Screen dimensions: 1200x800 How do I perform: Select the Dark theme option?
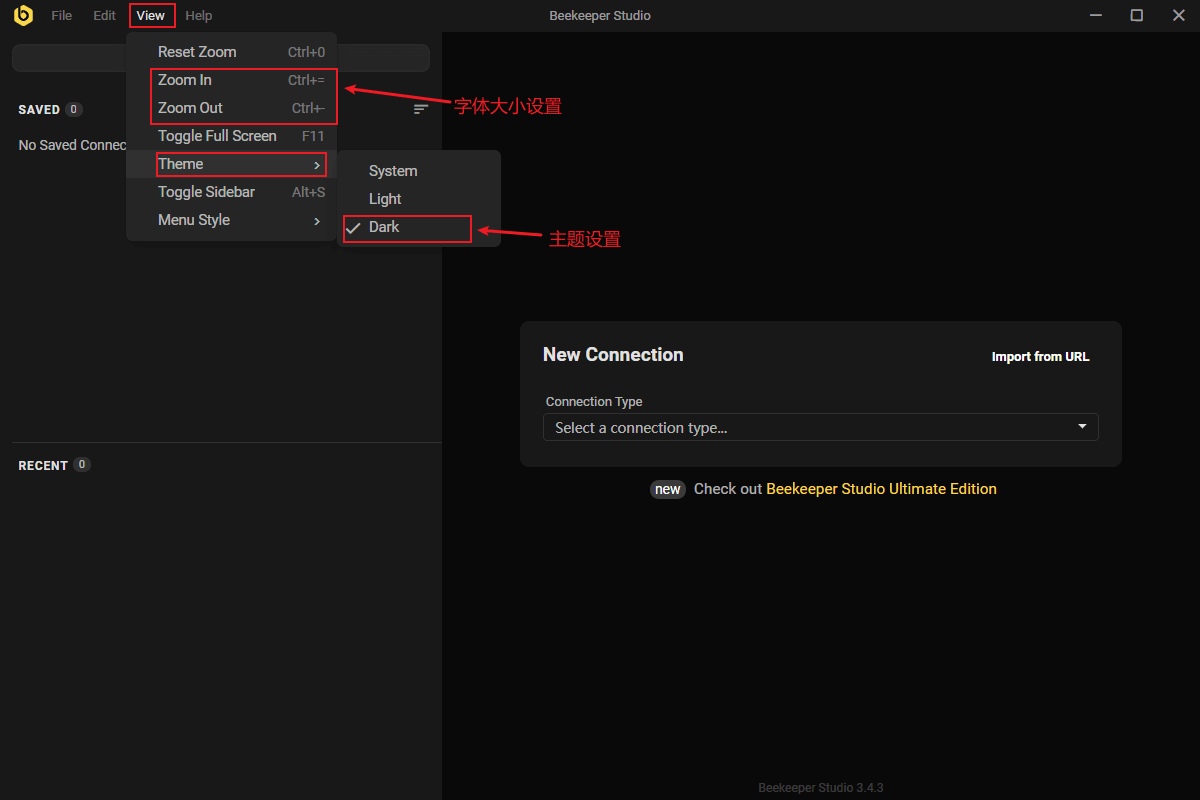(384, 227)
